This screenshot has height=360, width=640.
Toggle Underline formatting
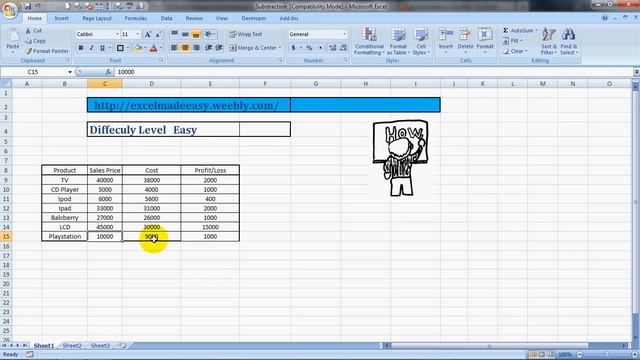tap(102, 48)
